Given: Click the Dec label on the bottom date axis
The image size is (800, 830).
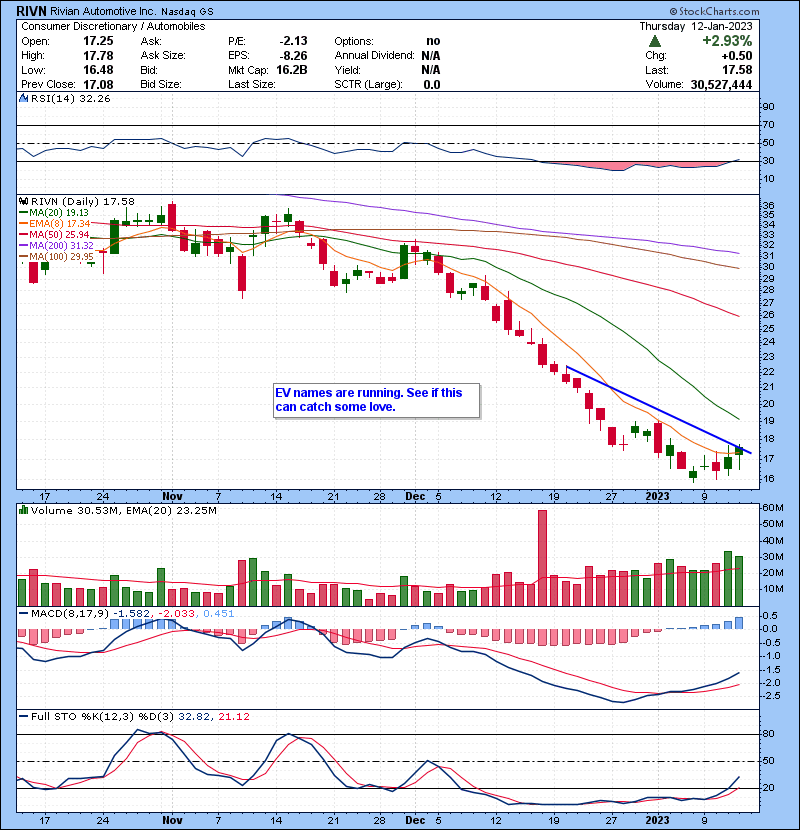Looking at the screenshot, I should [415, 819].
